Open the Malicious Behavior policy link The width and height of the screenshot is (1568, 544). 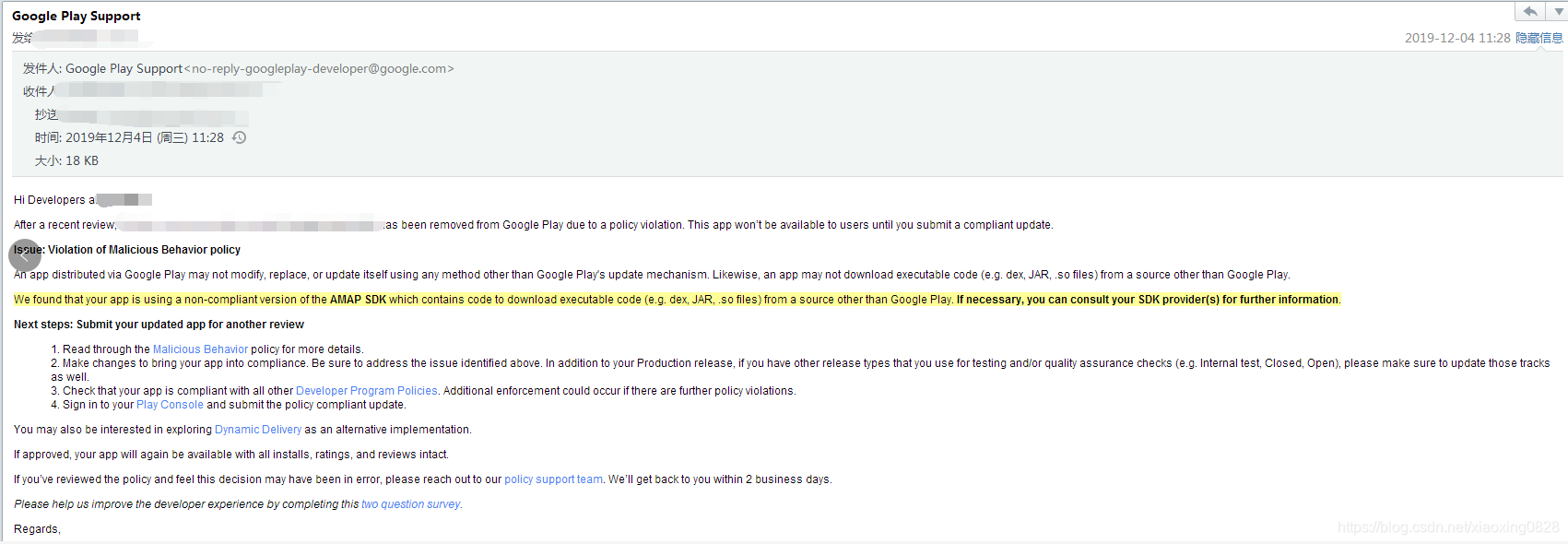[200, 349]
